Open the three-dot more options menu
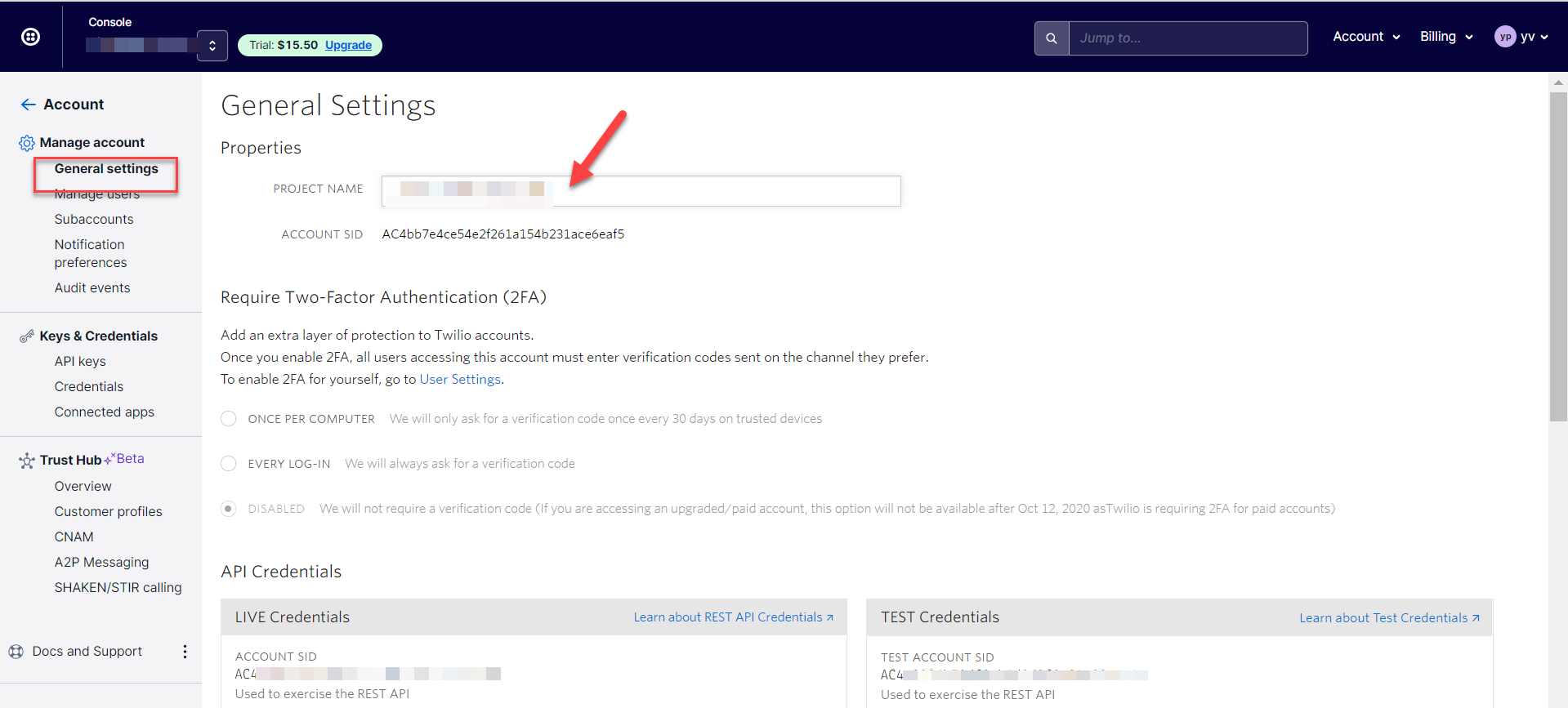Screen dimensions: 1568x708 (185, 652)
